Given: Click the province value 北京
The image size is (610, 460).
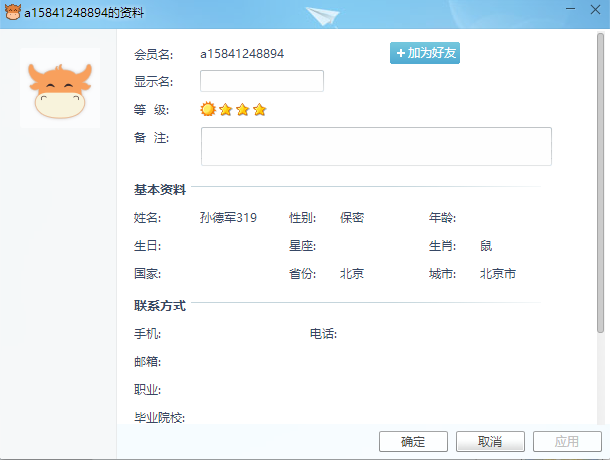Looking at the screenshot, I should click(x=352, y=274).
